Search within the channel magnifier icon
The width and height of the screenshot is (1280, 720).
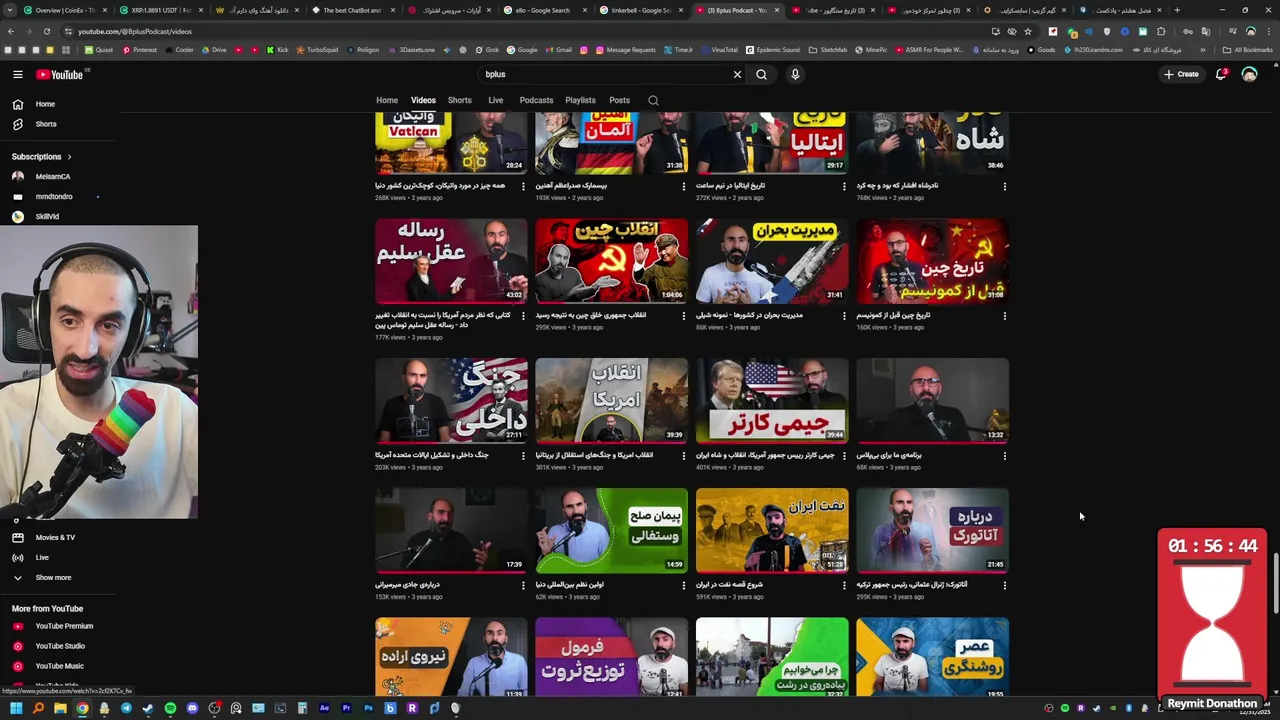[653, 100]
